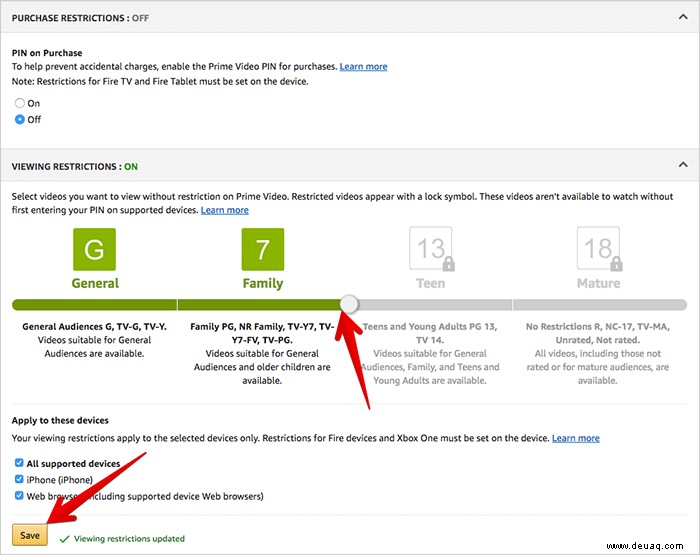
Task: Toggle the Web browser devices checkbox
Action: [19, 496]
